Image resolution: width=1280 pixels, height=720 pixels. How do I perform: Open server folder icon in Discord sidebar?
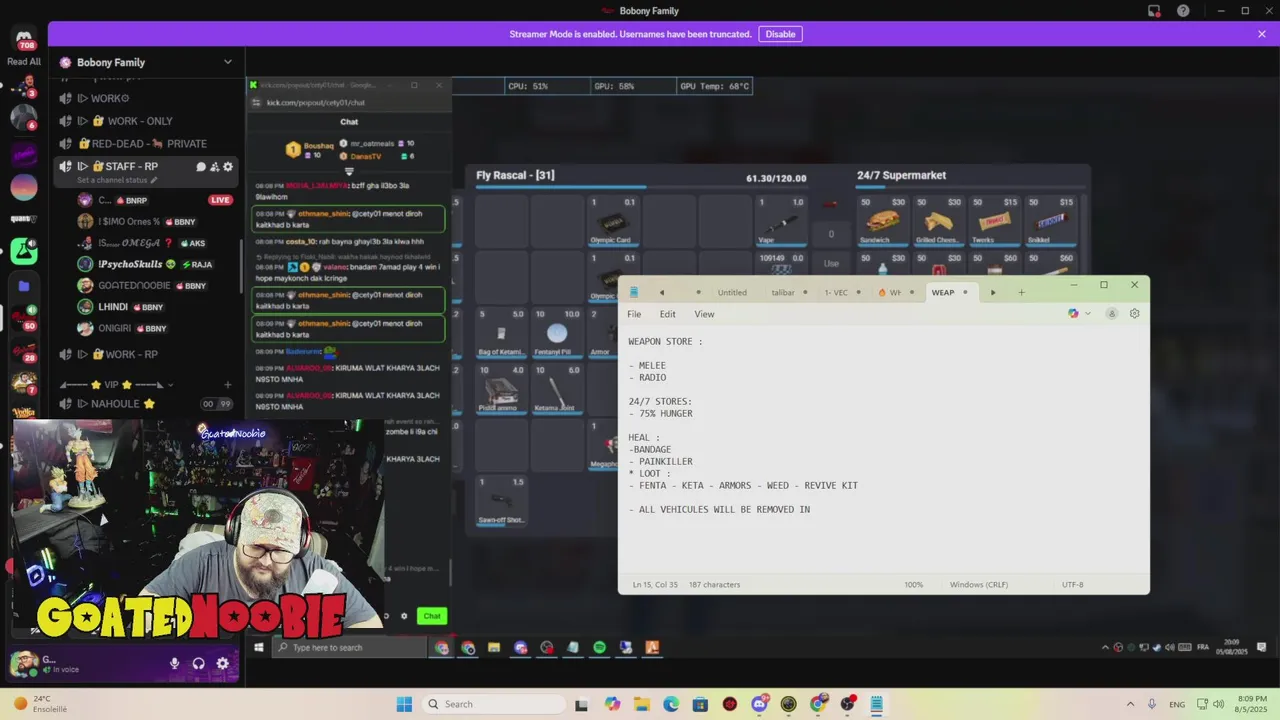pos(24,285)
